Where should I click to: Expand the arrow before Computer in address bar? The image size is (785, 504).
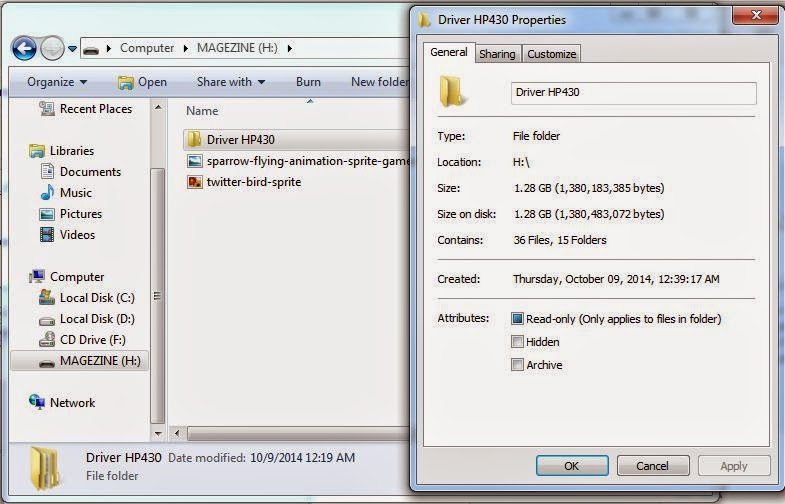[x=109, y=49]
